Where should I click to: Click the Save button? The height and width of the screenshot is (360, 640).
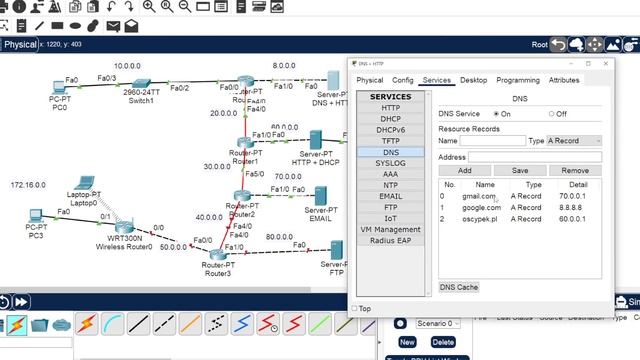[520, 171]
